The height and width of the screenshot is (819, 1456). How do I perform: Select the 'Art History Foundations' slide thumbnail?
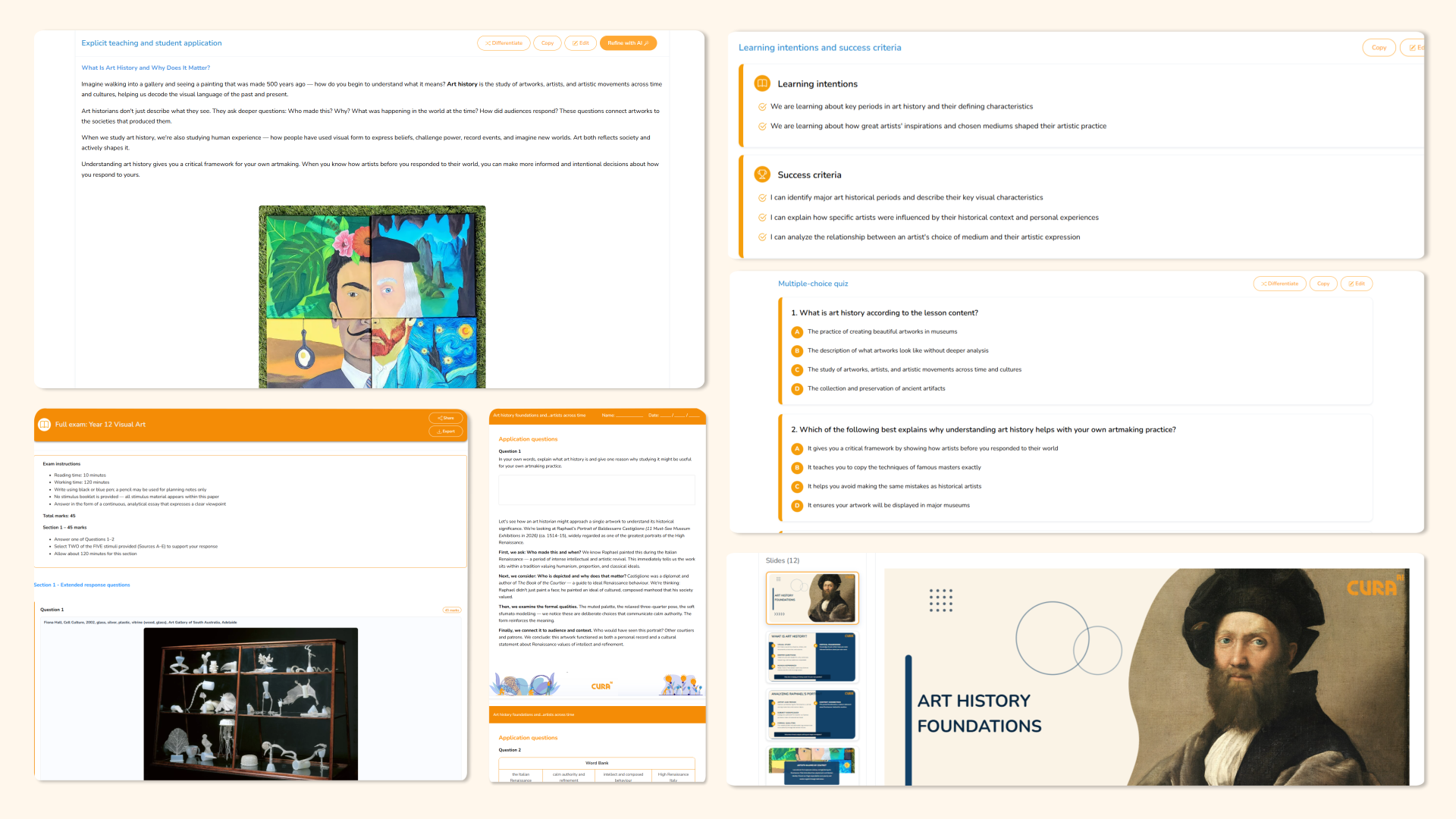[812, 598]
